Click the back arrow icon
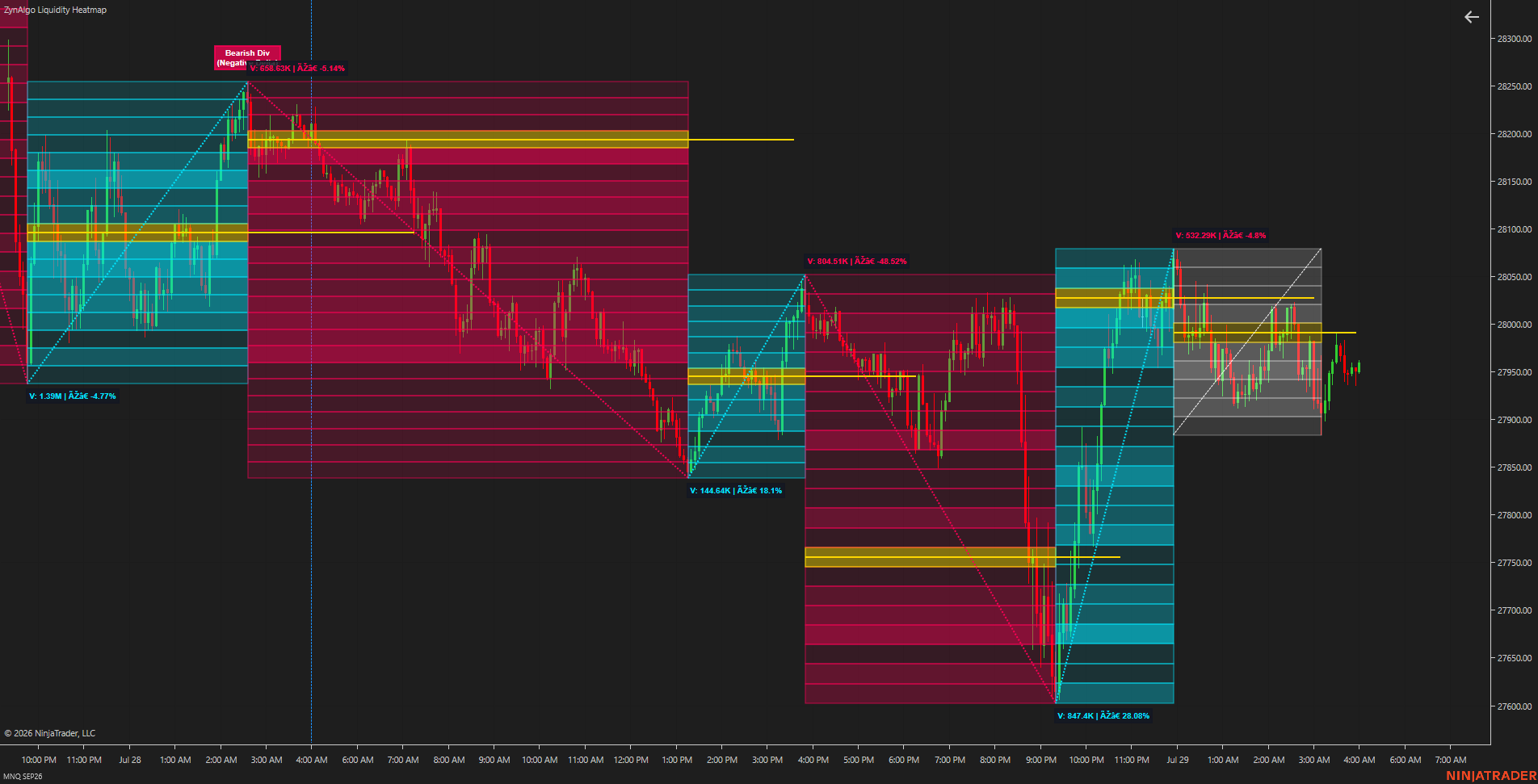Viewport: 1538px width, 784px height. (1471, 17)
